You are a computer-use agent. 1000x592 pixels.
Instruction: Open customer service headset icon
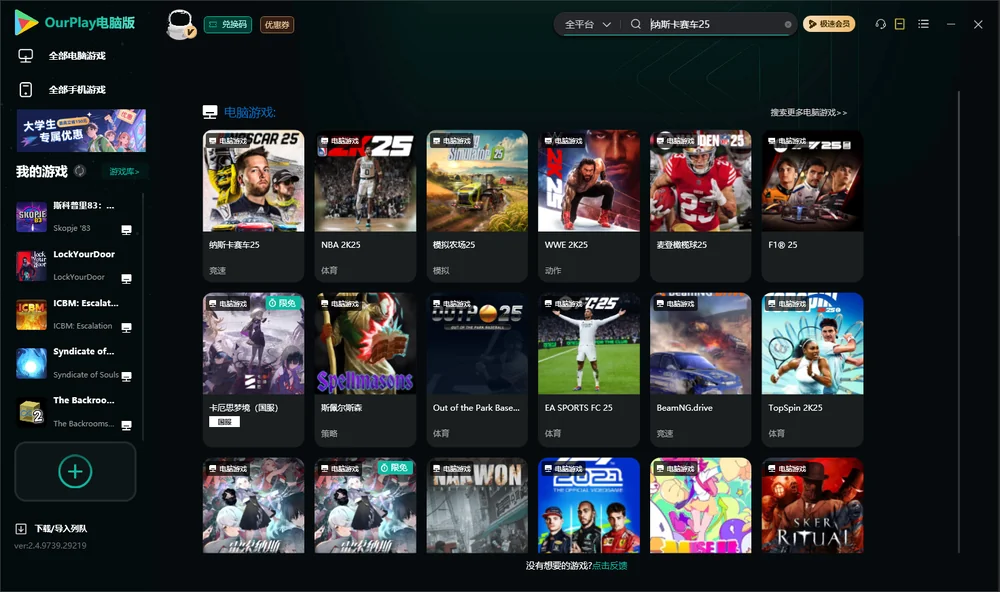click(880, 24)
